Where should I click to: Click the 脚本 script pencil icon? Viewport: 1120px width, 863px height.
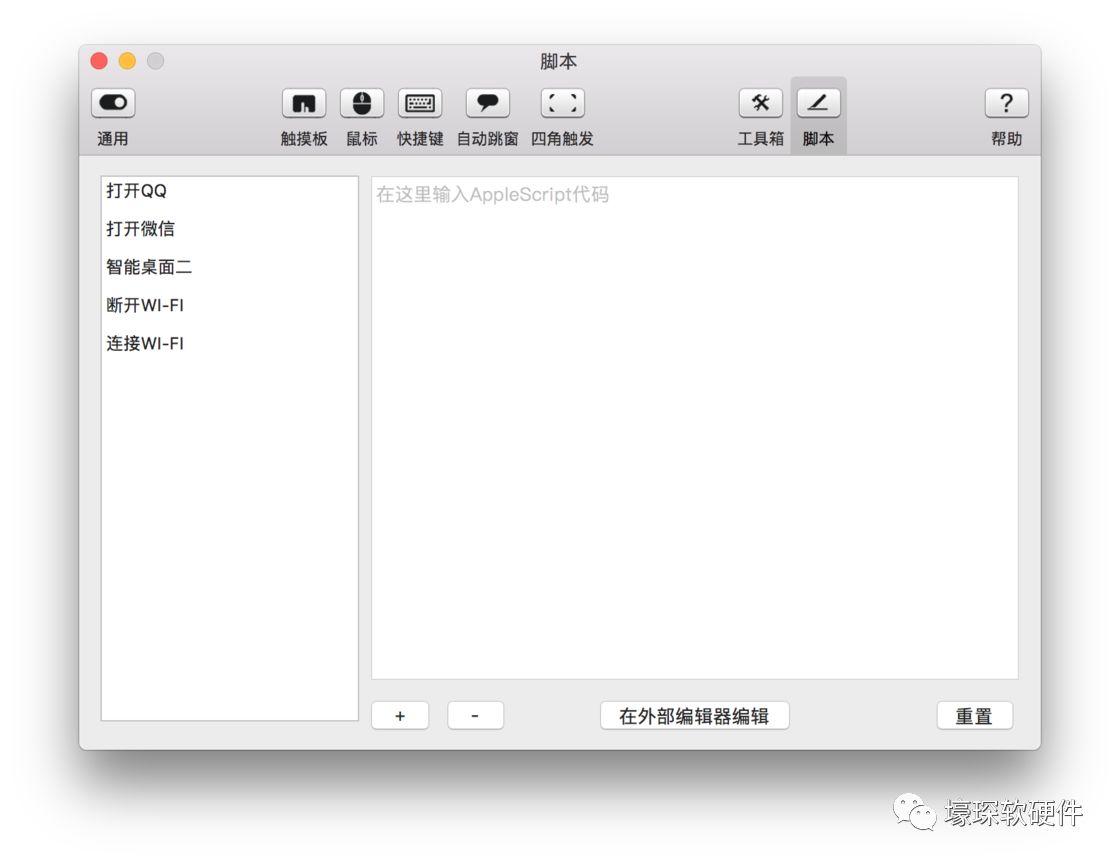(x=818, y=103)
